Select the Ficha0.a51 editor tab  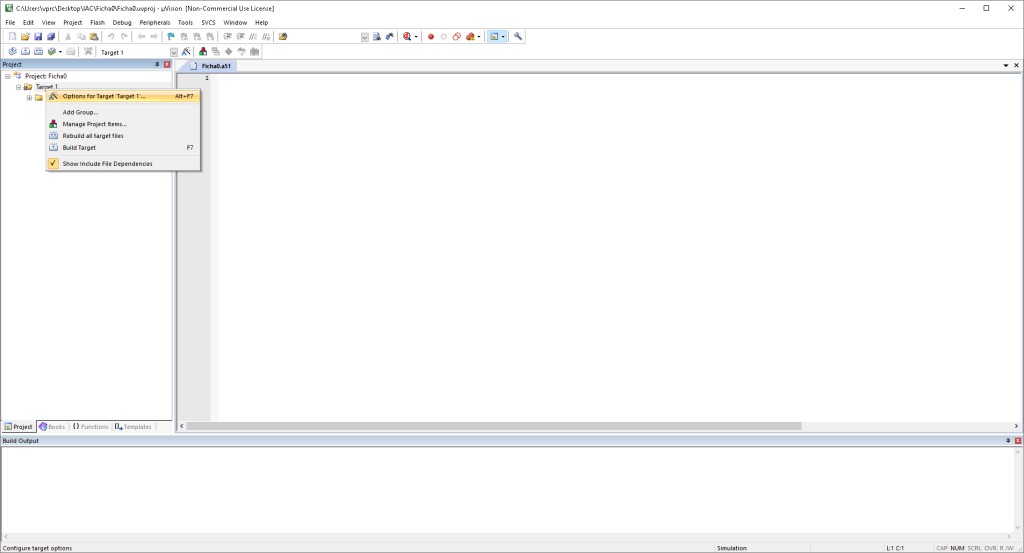point(214,65)
